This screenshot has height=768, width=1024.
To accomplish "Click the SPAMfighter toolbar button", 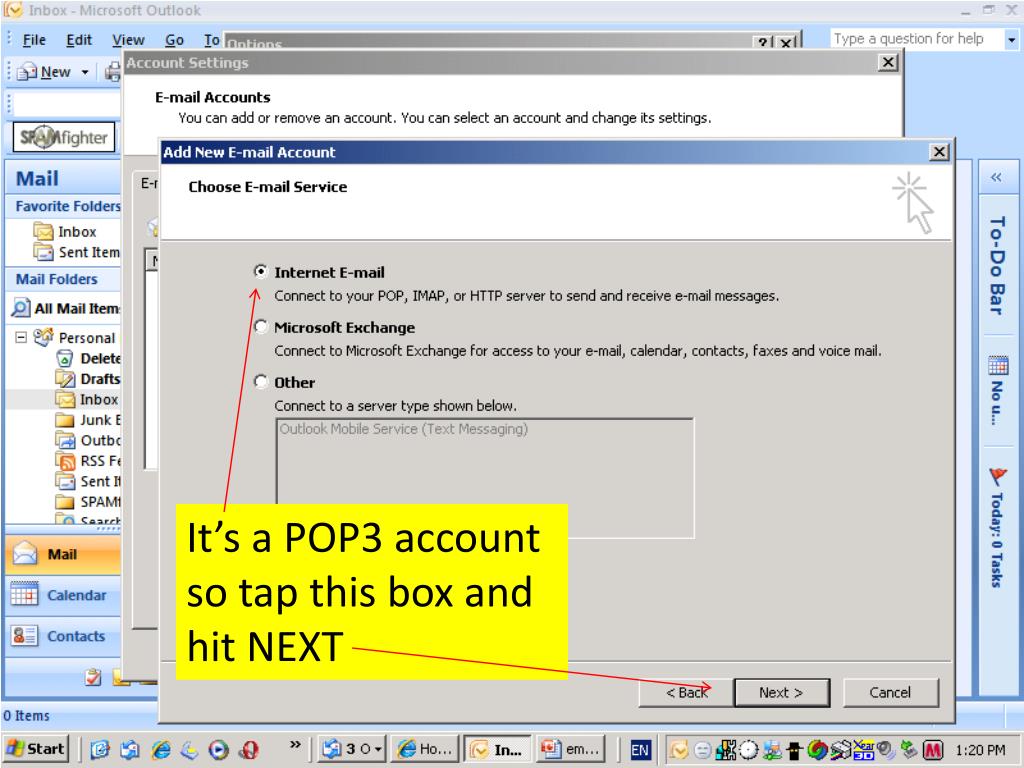I will [64, 137].
